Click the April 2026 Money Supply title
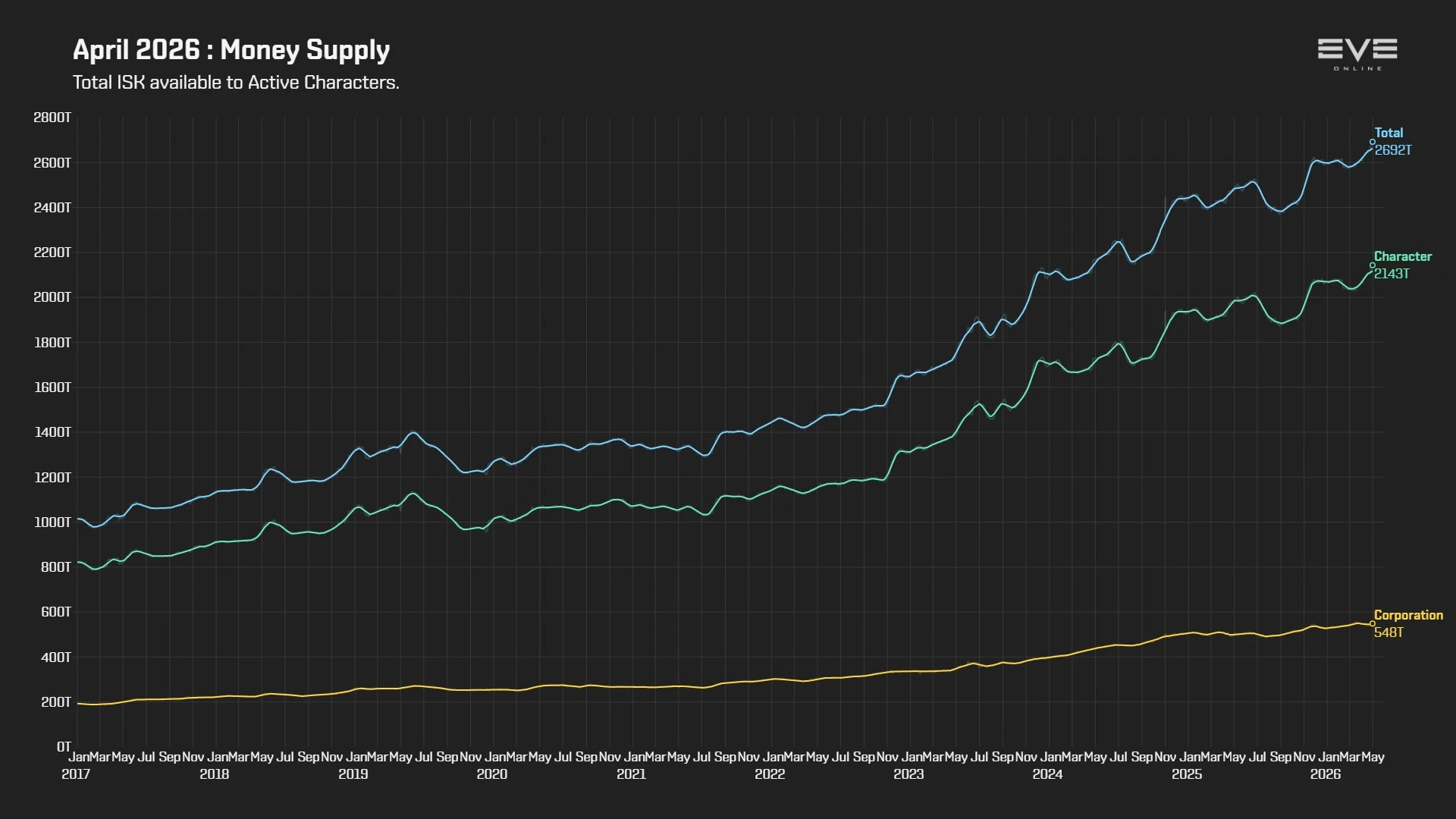Image resolution: width=1456 pixels, height=819 pixels. (x=231, y=50)
